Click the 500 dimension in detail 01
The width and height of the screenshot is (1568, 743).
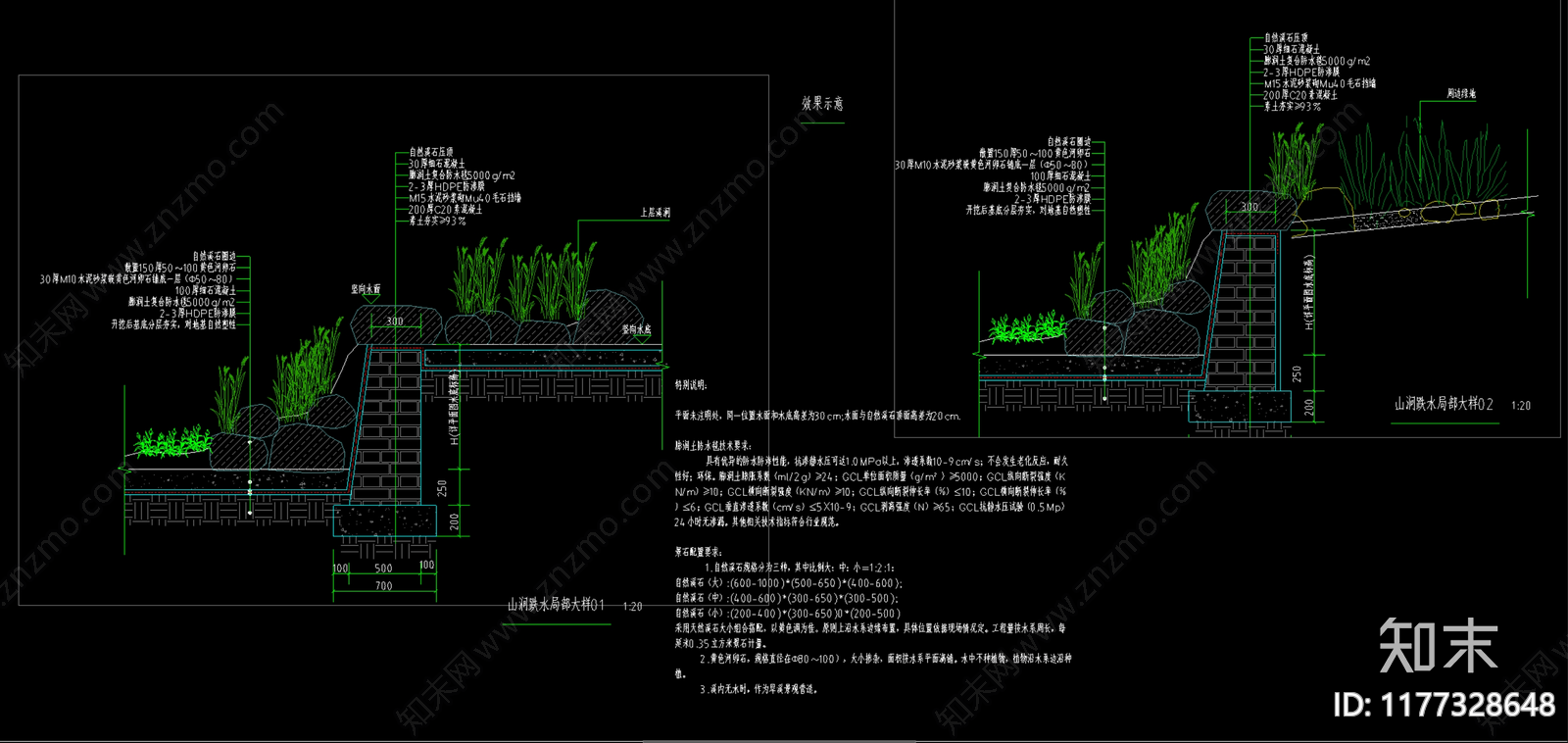(x=383, y=569)
